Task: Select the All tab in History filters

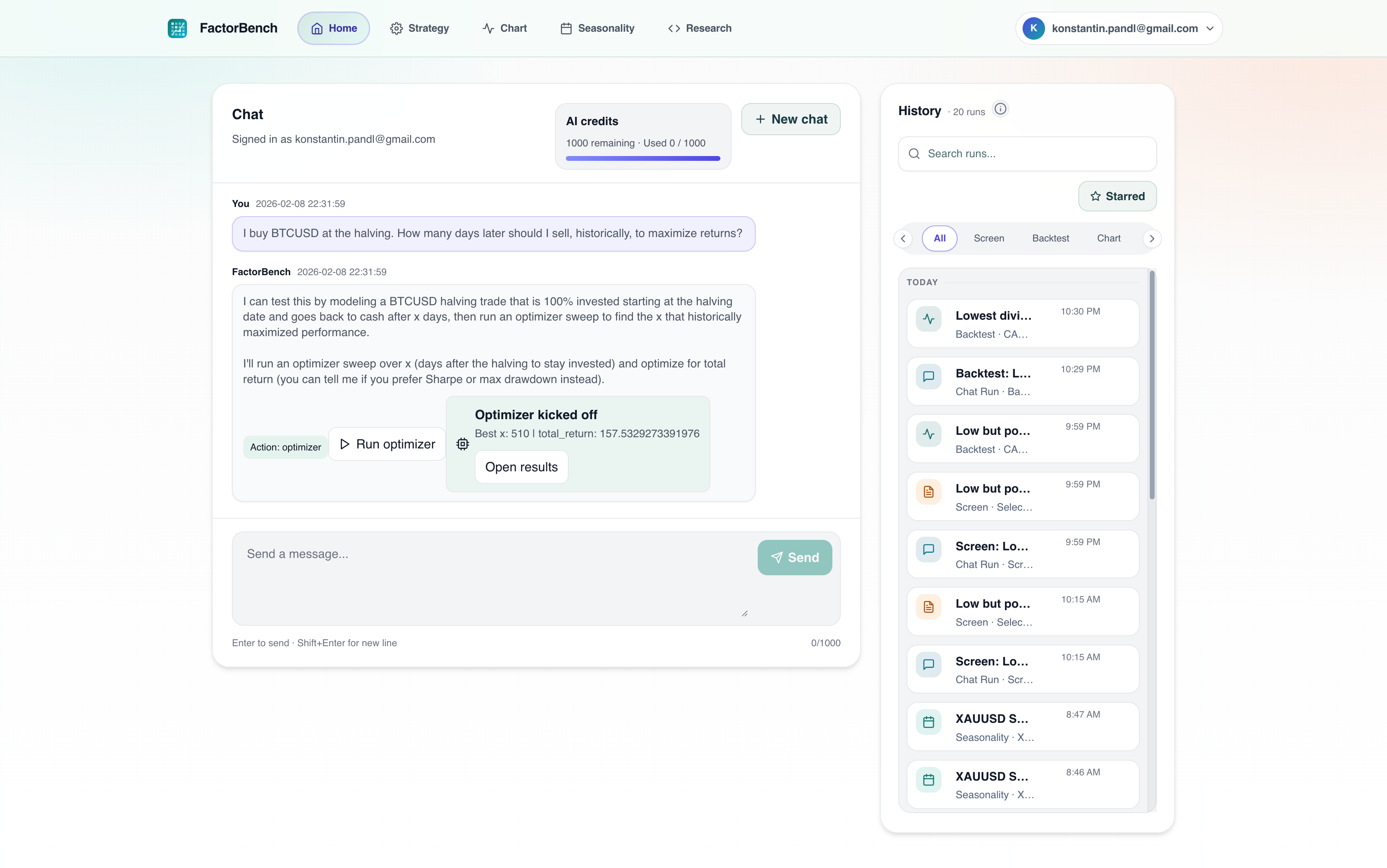Action: point(939,238)
